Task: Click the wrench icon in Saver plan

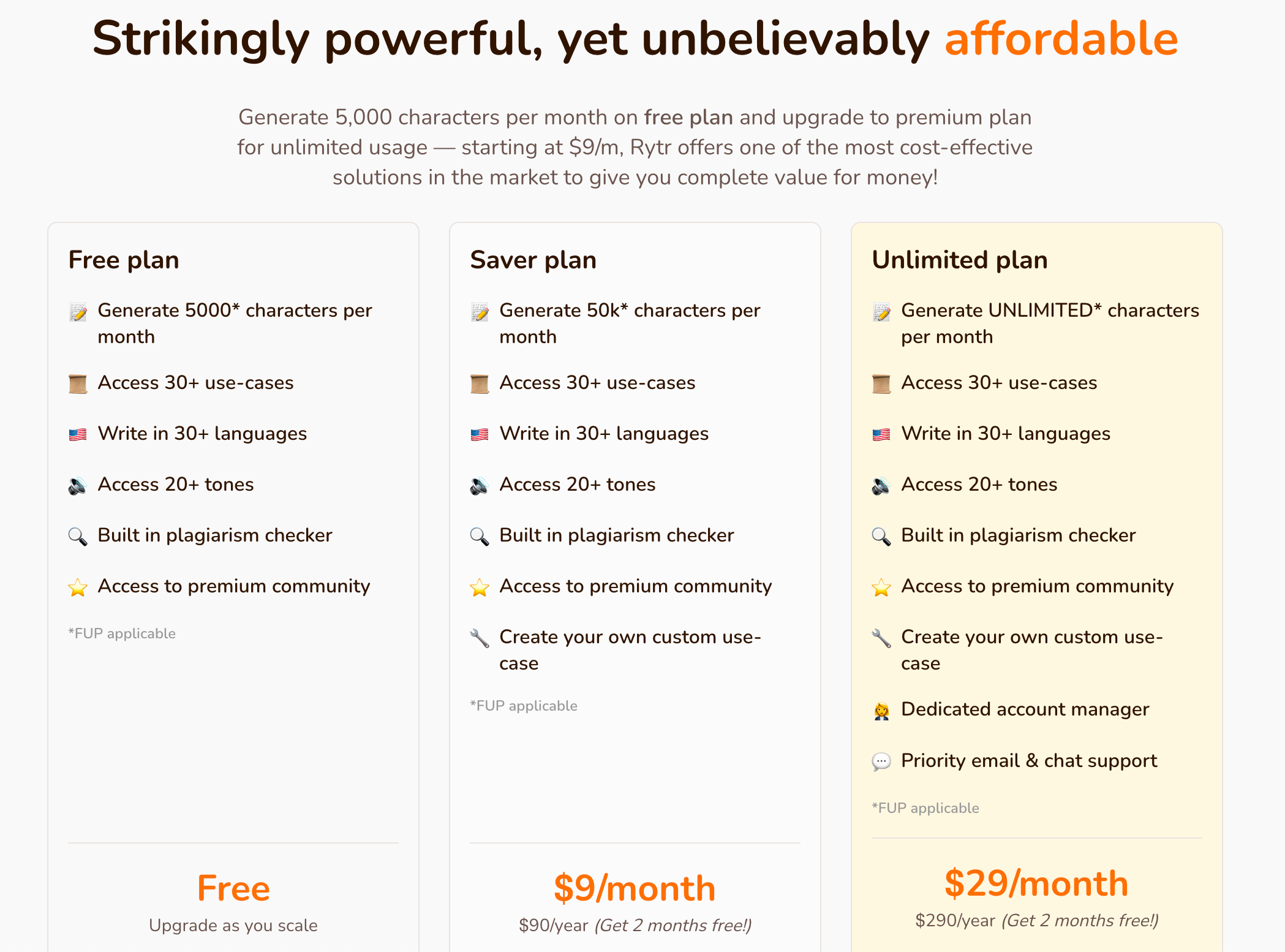Action: 480,638
